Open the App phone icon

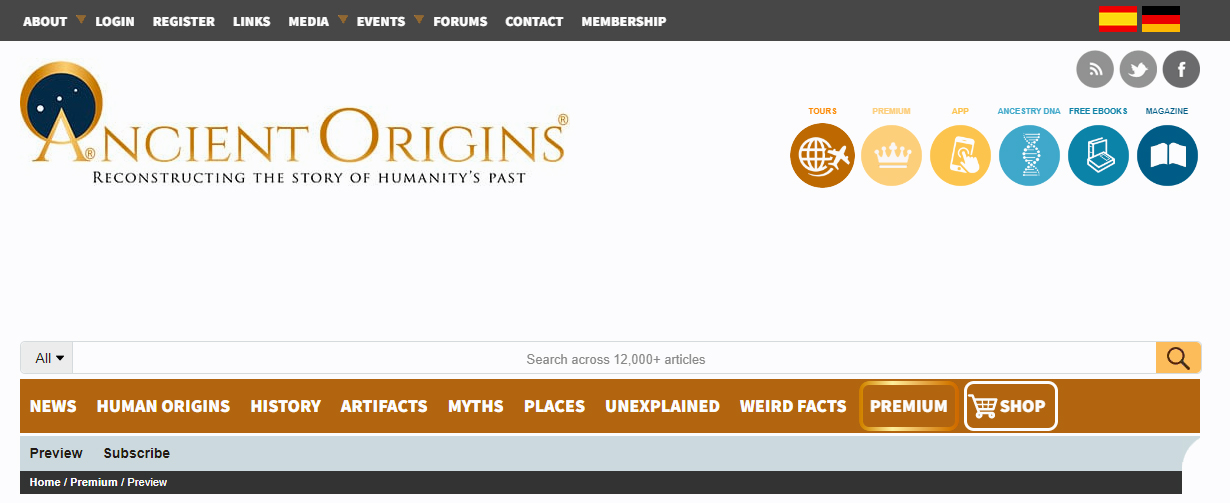point(960,156)
